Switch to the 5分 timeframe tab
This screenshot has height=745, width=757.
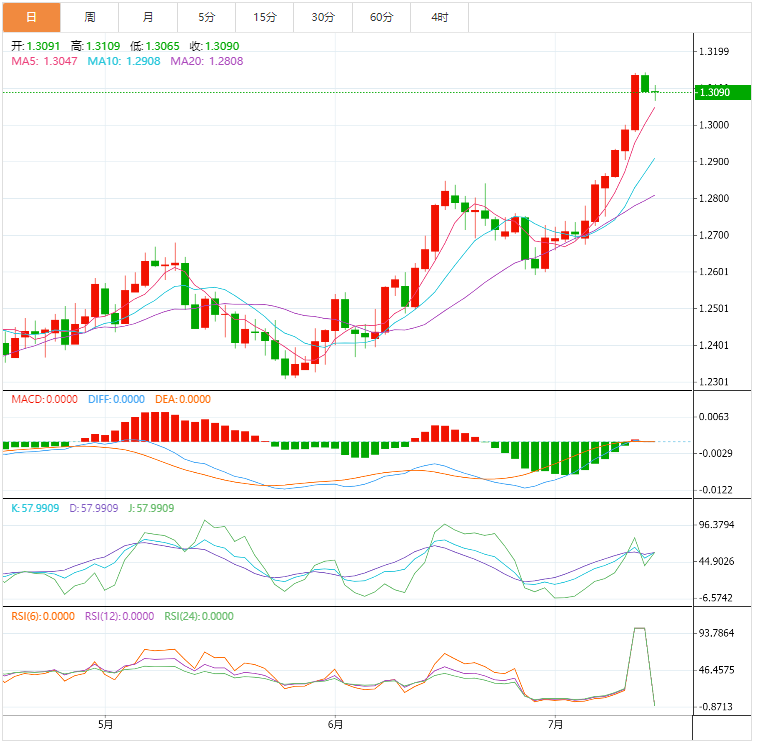206,17
